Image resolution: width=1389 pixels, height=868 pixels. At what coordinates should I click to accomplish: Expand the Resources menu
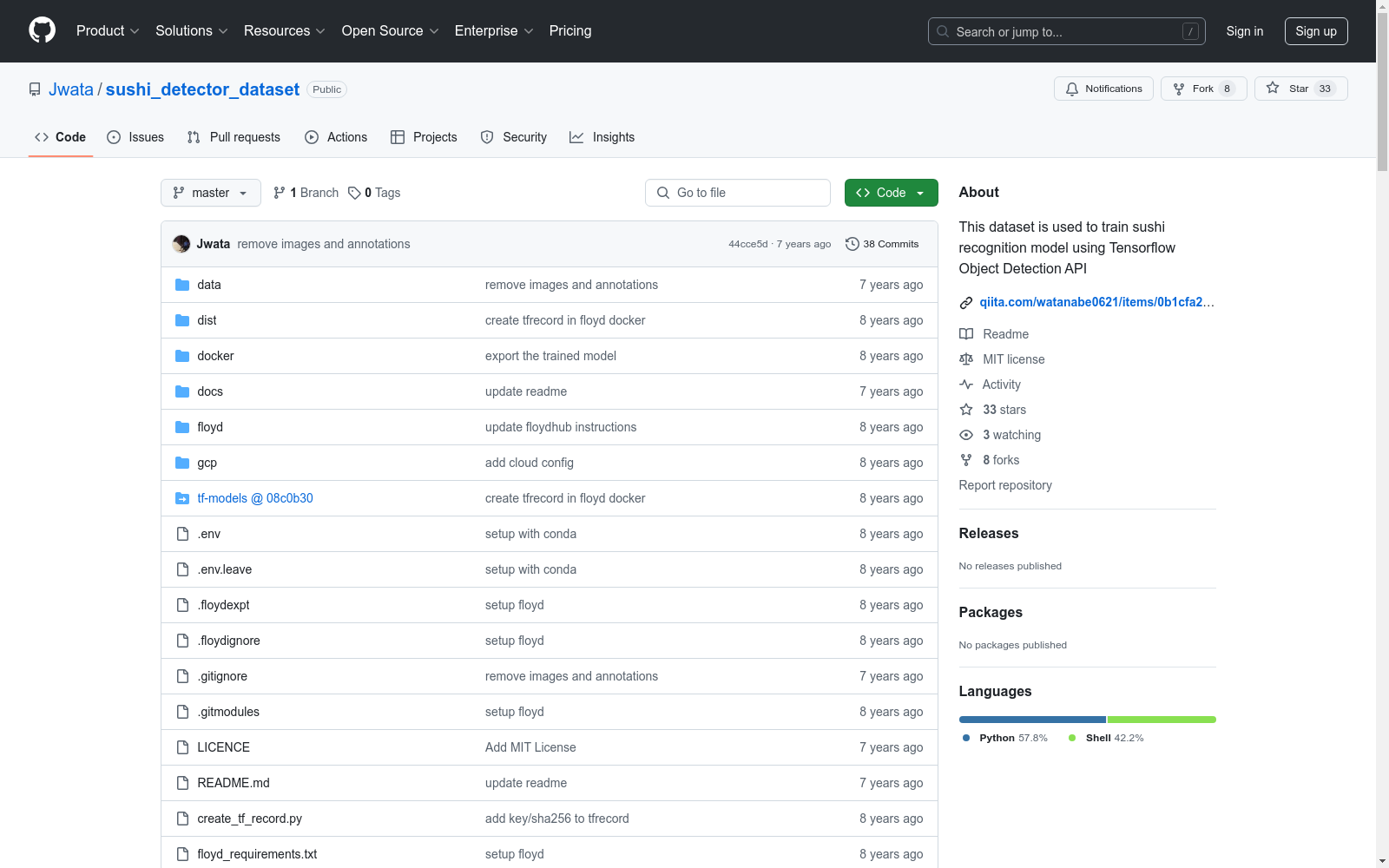(x=285, y=31)
